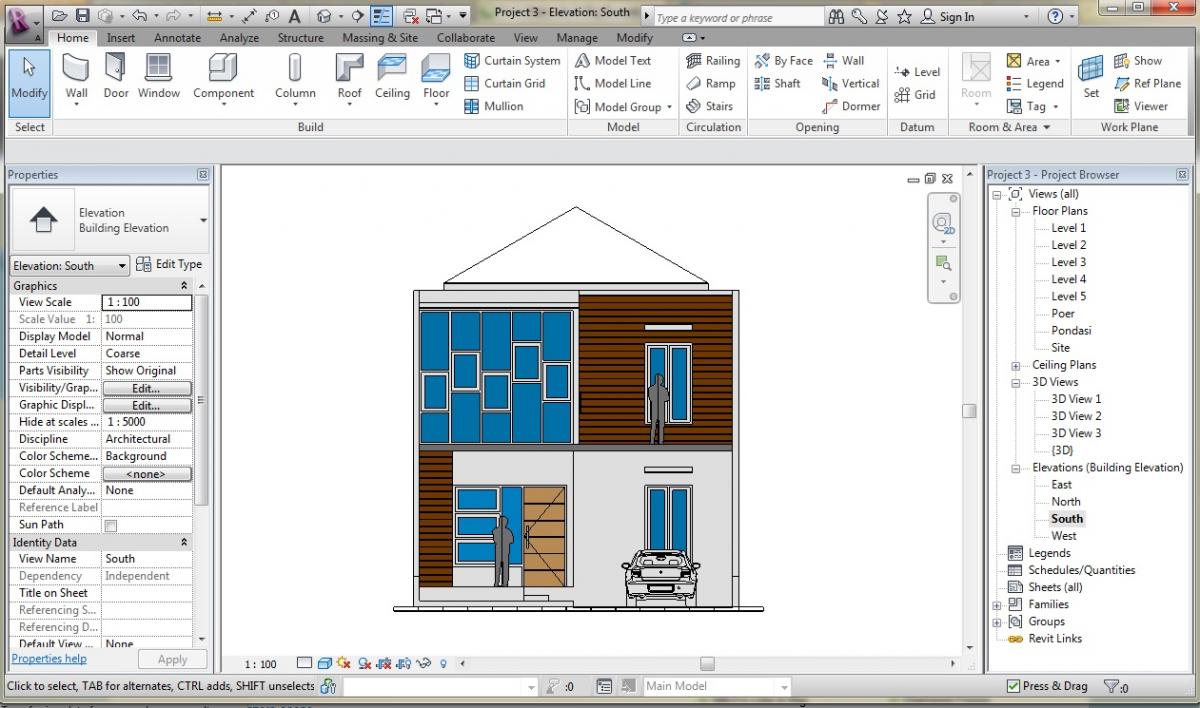
Task: Toggle the Press & Drag checkbox
Action: [1014, 686]
